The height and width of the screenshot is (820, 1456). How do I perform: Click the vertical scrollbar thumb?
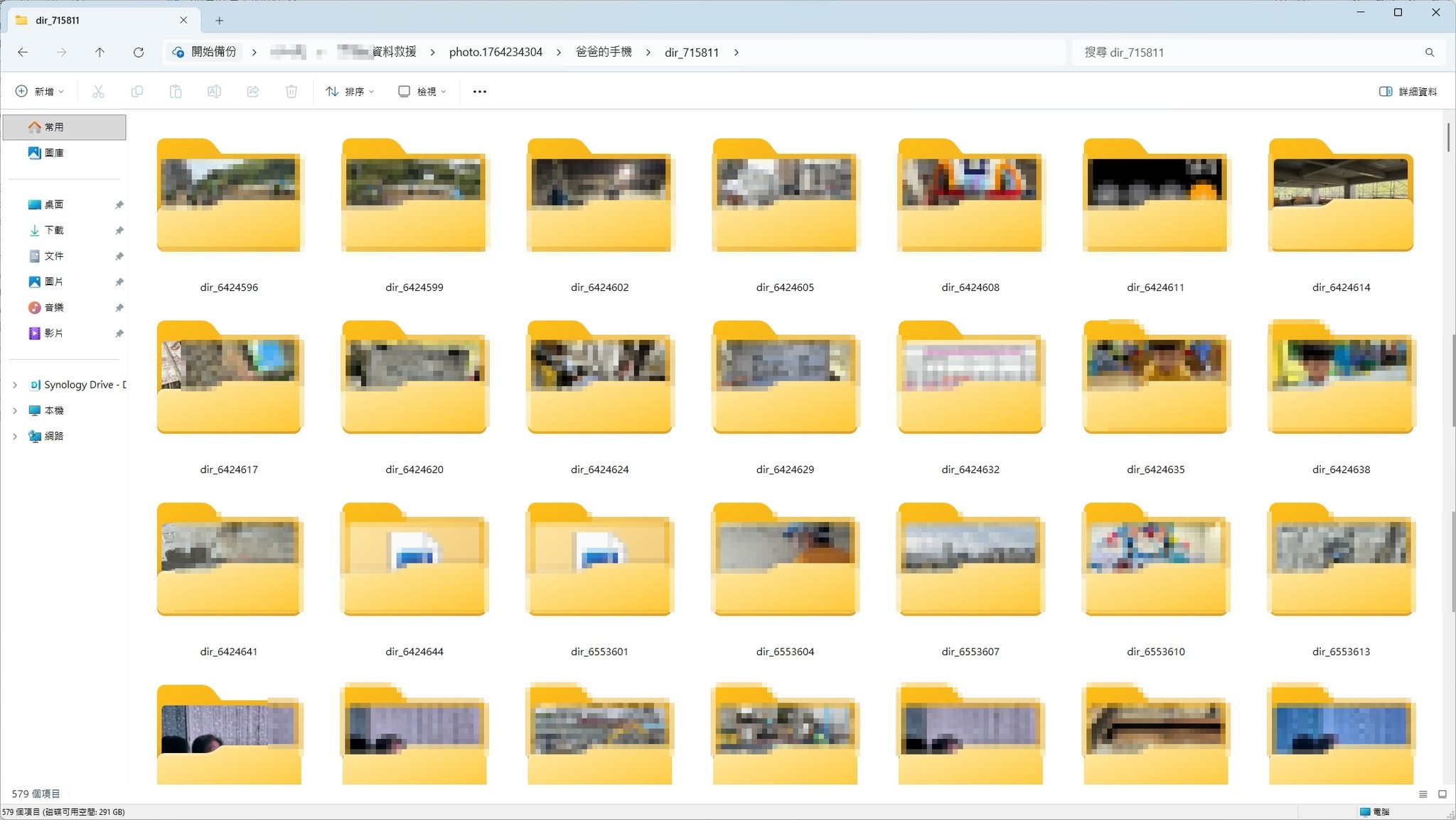click(1448, 137)
